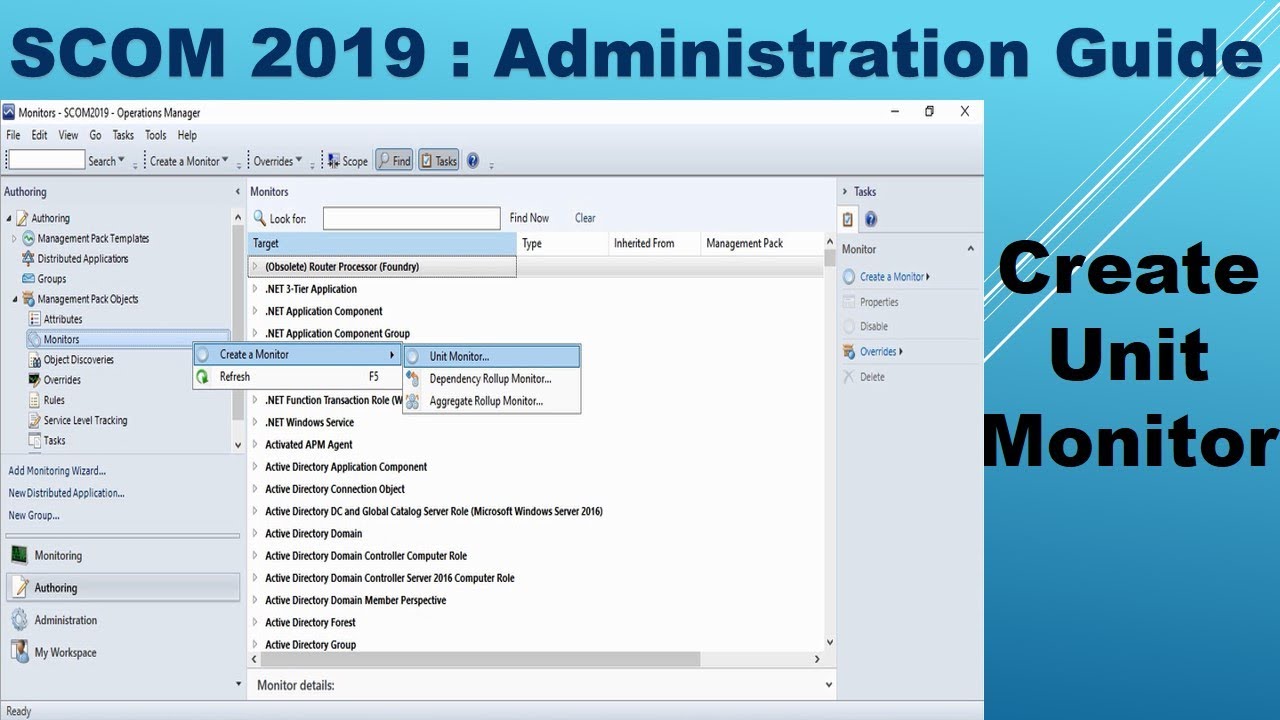The height and width of the screenshot is (720, 1280).
Task: Select the Overrides tree icon
Action: click(x=35, y=380)
